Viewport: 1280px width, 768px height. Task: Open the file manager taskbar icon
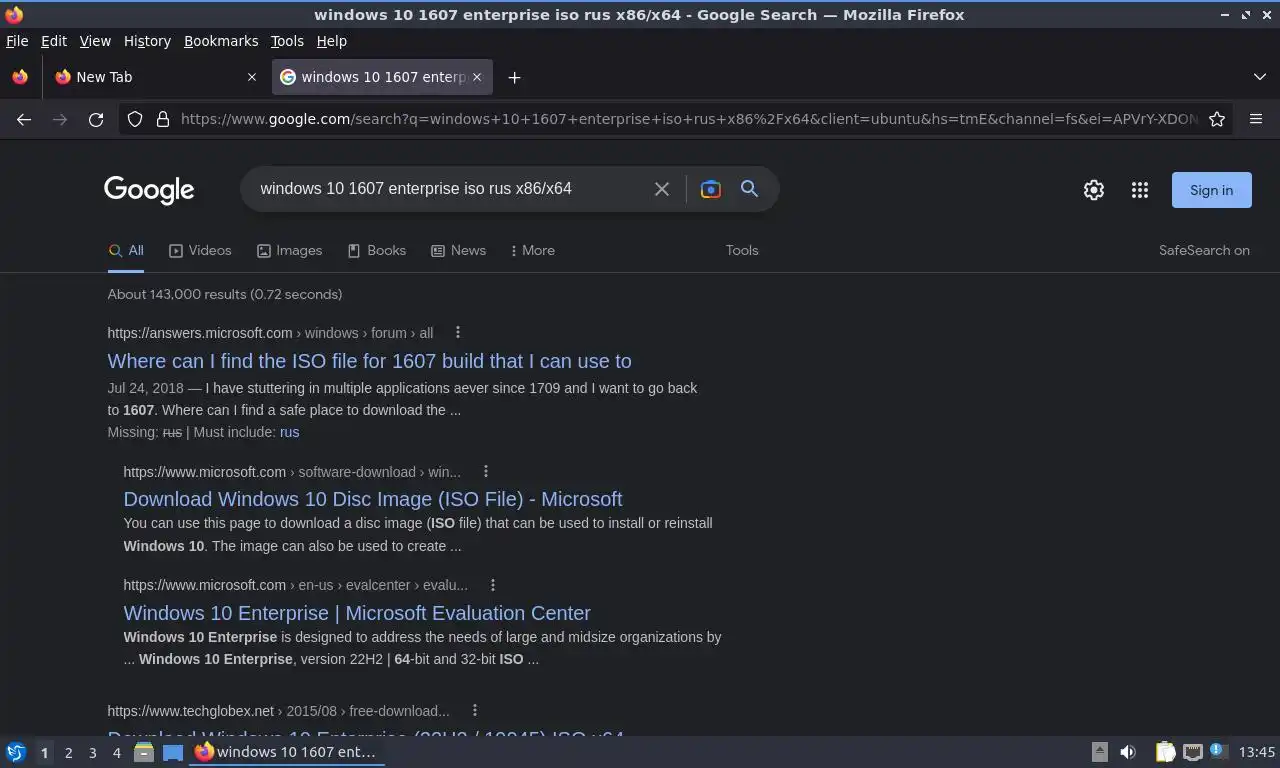144,752
